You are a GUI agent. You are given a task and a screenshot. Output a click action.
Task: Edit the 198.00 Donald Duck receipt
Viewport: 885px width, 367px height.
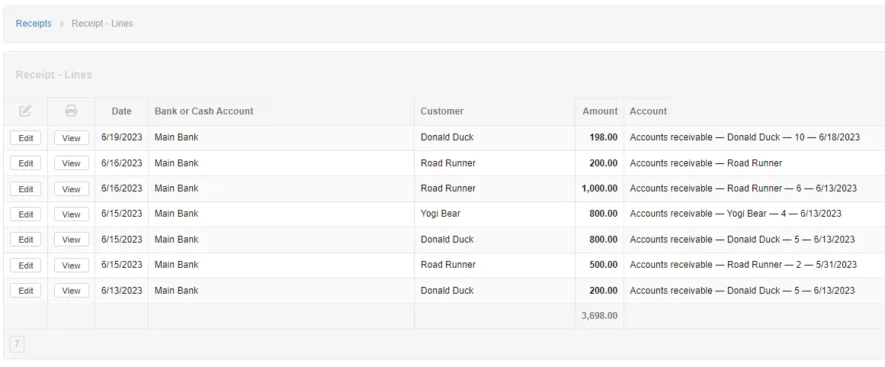coord(26,138)
